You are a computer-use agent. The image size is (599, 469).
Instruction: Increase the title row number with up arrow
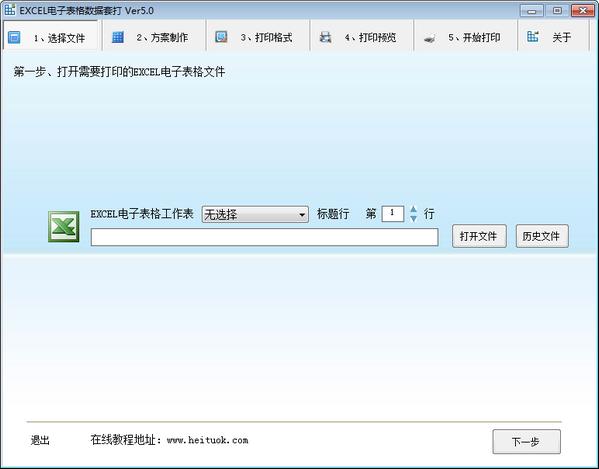coord(413,209)
